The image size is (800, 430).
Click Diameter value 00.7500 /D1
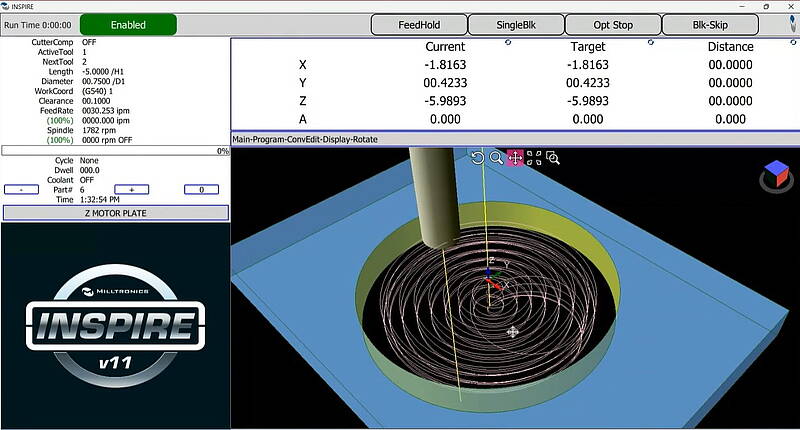pyautogui.click(x=103, y=82)
